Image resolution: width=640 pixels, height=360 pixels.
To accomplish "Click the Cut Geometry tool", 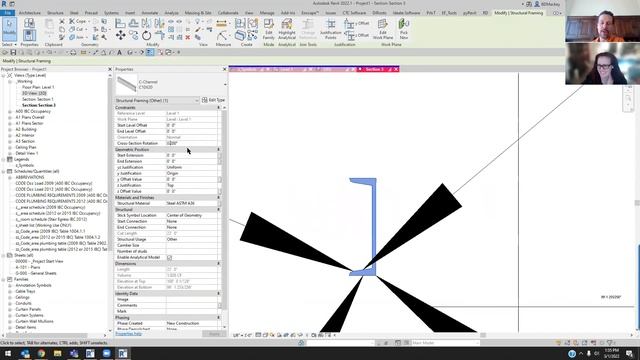I will tap(78, 29).
